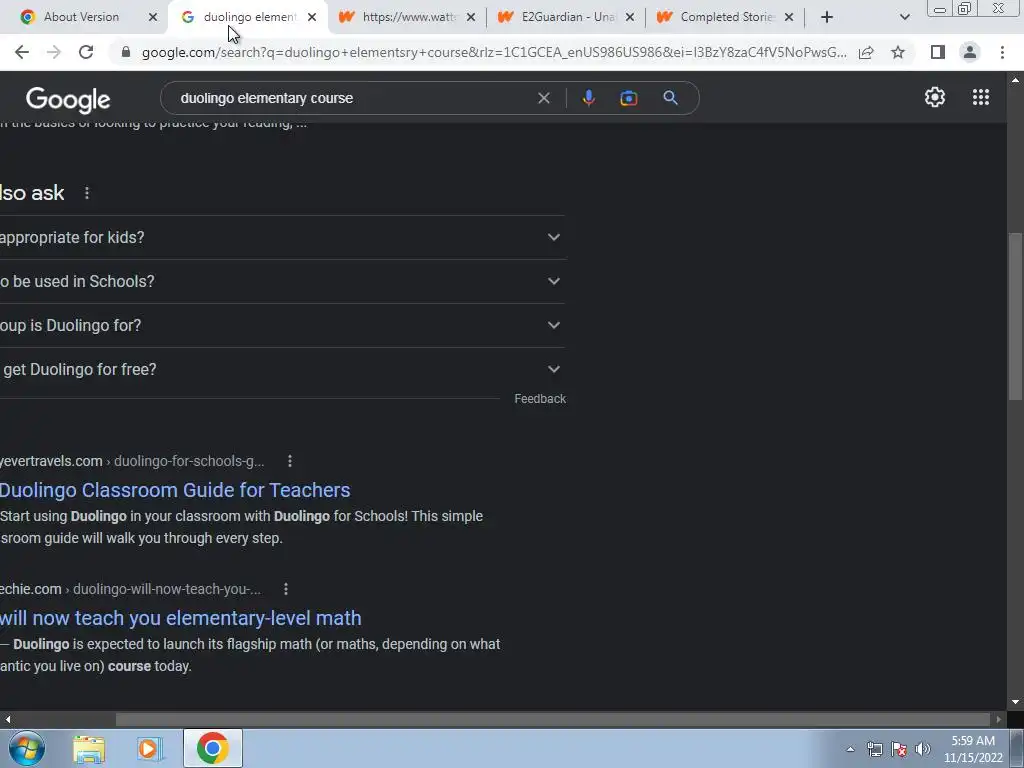
Task: Click the Feedback link
Action: 540,399
